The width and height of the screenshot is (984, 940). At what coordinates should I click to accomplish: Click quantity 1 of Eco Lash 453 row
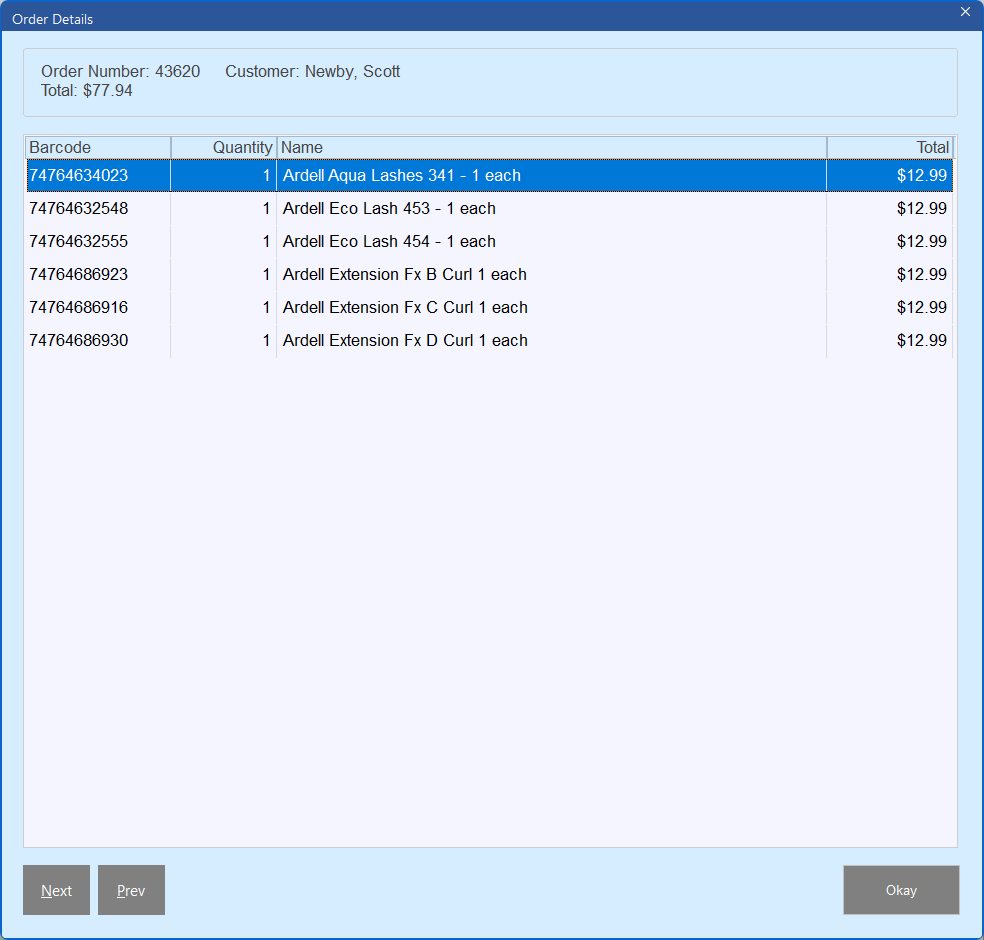[267, 208]
